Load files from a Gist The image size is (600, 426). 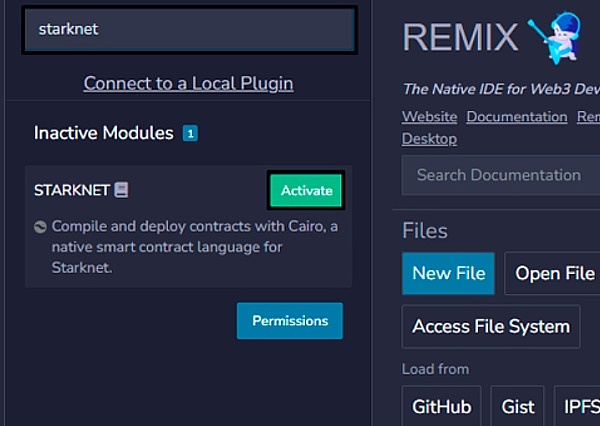coord(517,407)
